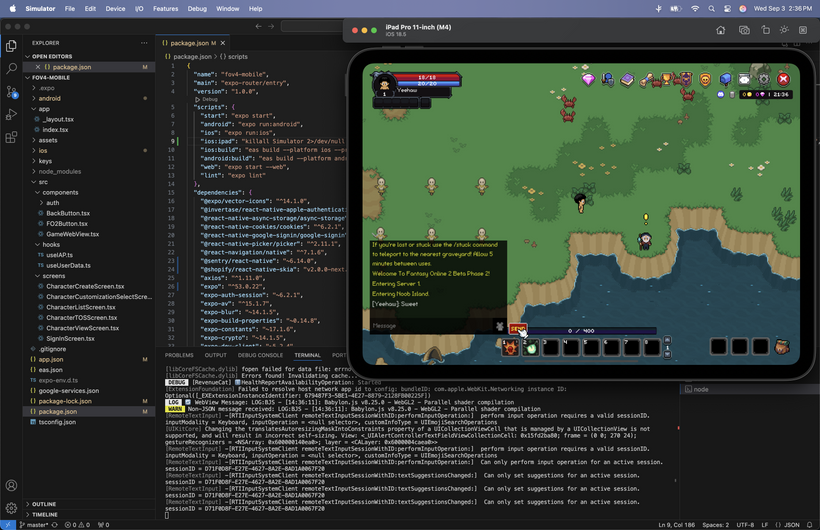Take a Simulator screenshot with camera icon

point(744,30)
